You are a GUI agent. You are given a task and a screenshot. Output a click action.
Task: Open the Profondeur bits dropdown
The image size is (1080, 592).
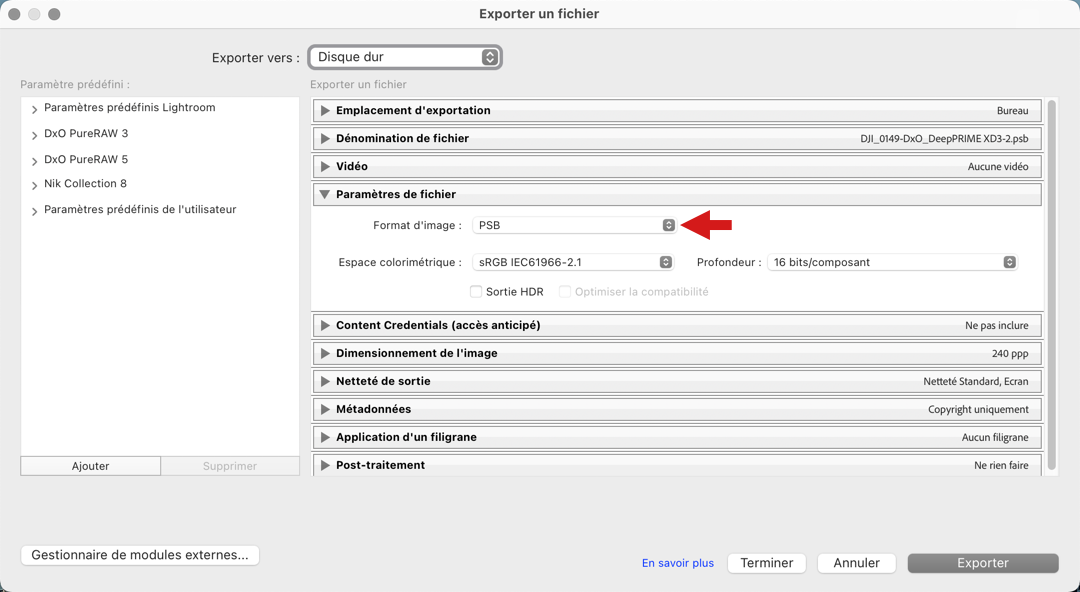893,262
